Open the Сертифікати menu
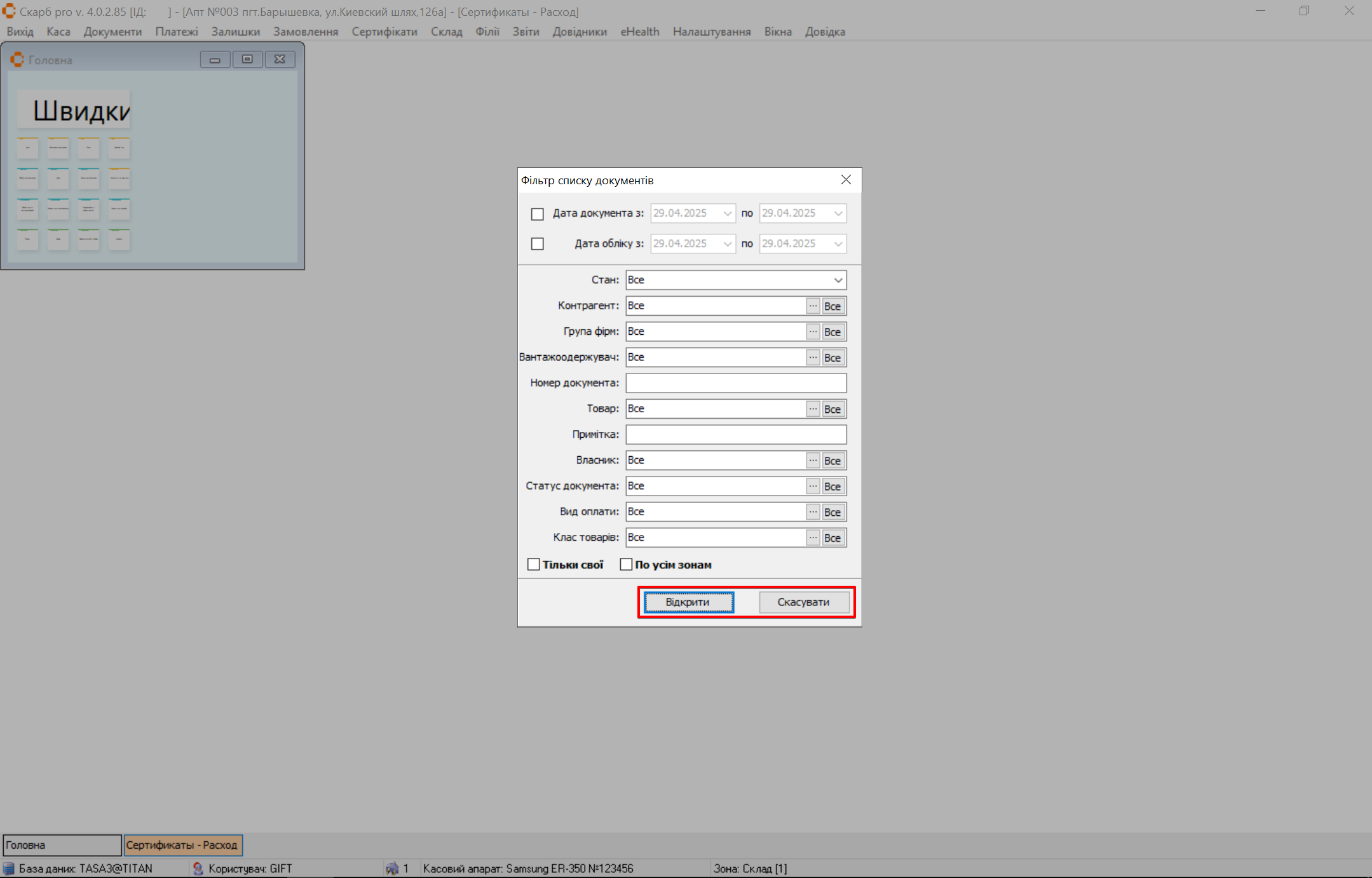1372x878 pixels. point(384,32)
